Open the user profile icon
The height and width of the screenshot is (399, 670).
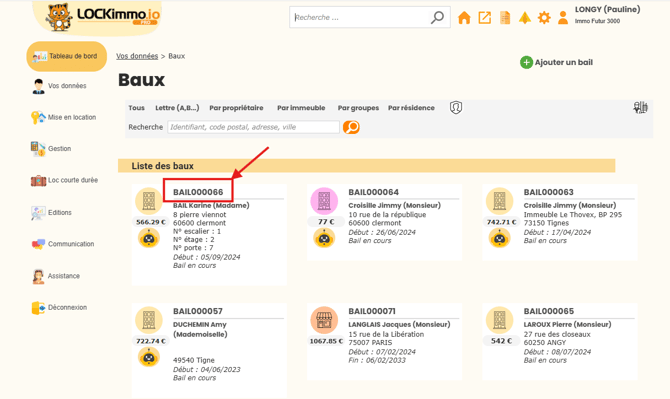click(563, 18)
